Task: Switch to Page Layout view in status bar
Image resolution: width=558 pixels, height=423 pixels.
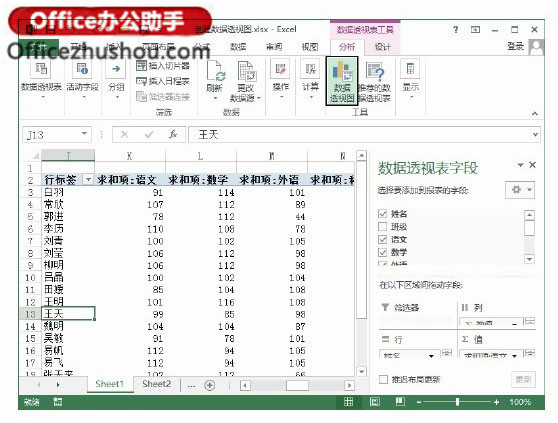Action: 375,402
